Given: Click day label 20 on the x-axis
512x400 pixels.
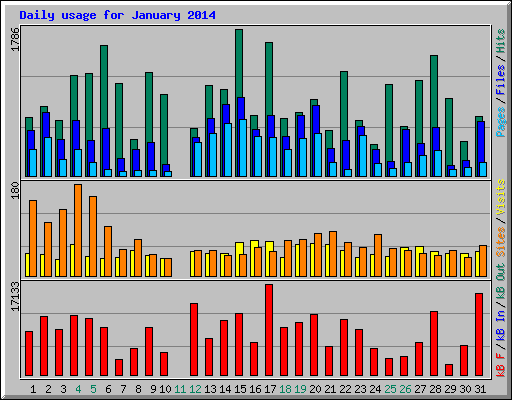Looking at the screenshot, I should click(x=315, y=389).
